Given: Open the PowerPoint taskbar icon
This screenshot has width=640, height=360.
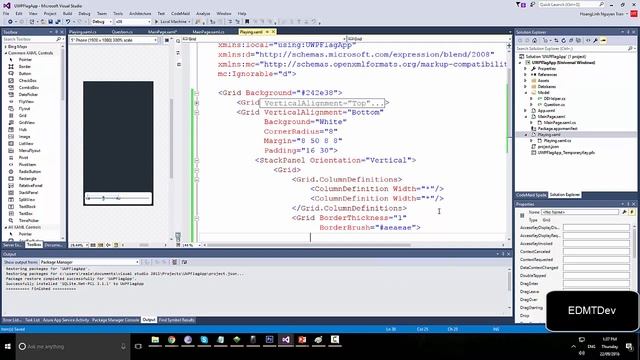Looking at the screenshot, I should pyautogui.click(x=302, y=340).
